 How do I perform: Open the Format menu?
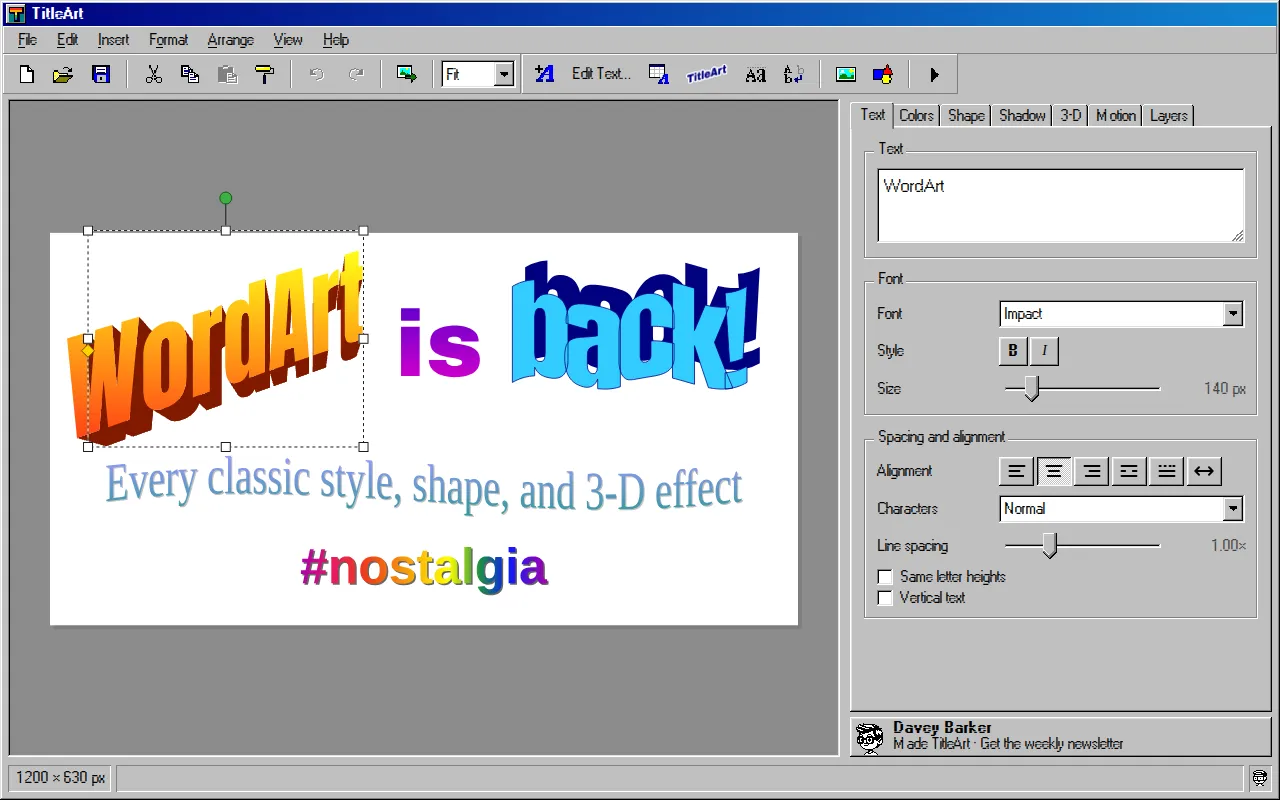pyautogui.click(x=168, y=40)
